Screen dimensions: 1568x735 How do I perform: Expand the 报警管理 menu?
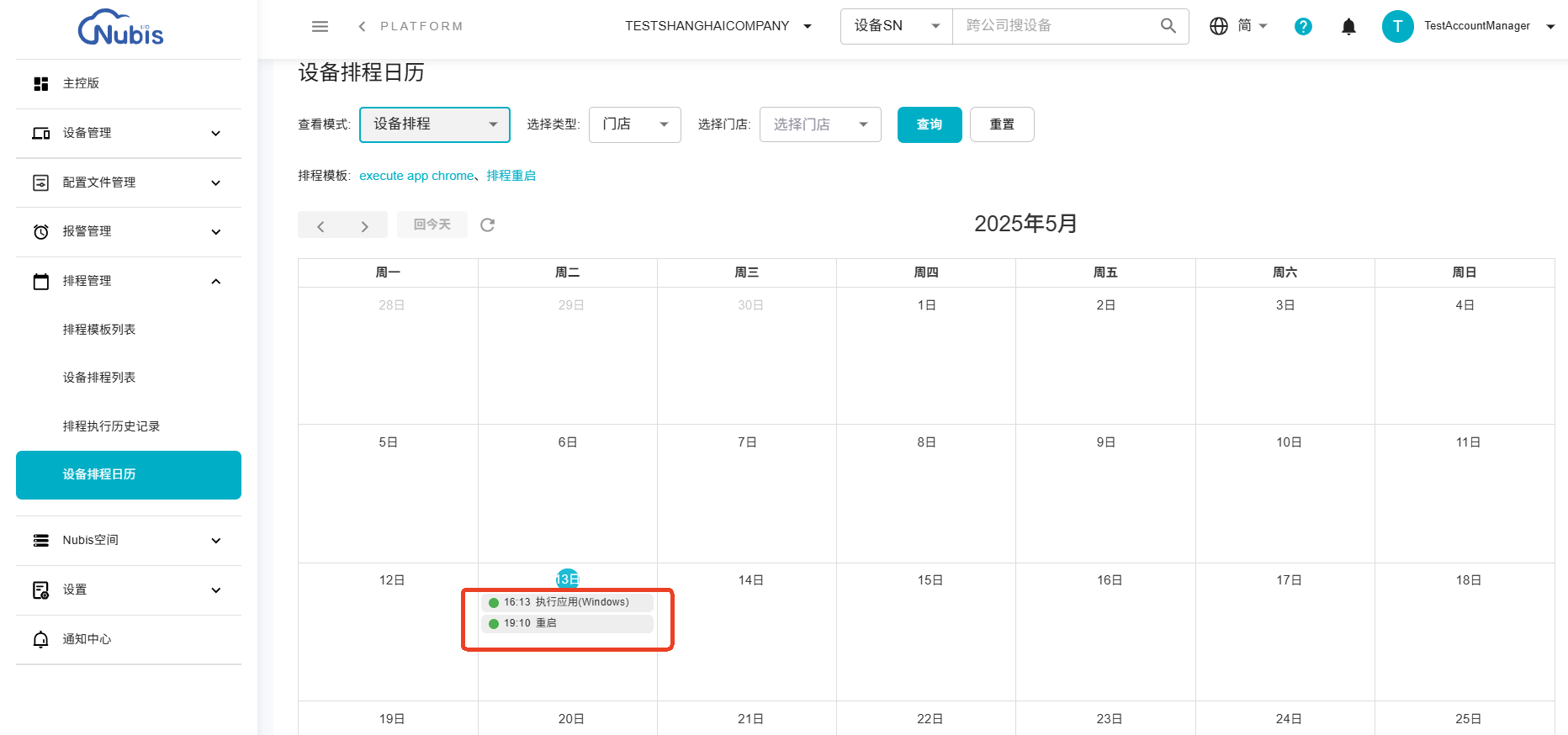216,231
